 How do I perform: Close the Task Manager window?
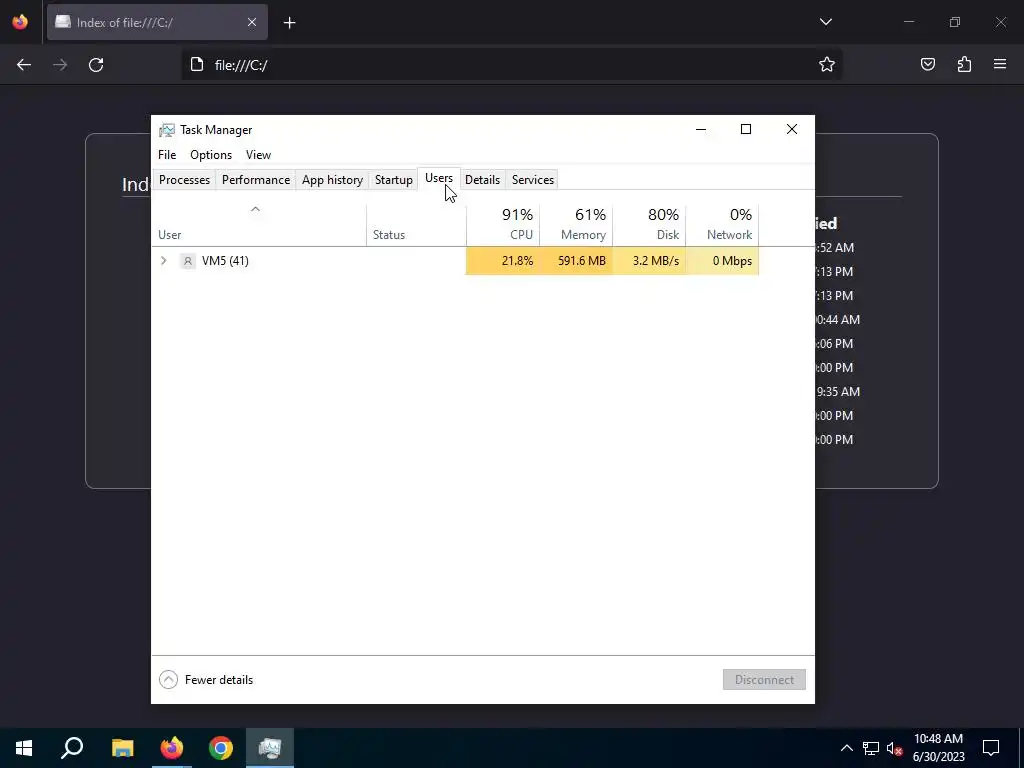pyautogui.click(x=792, y=129)
